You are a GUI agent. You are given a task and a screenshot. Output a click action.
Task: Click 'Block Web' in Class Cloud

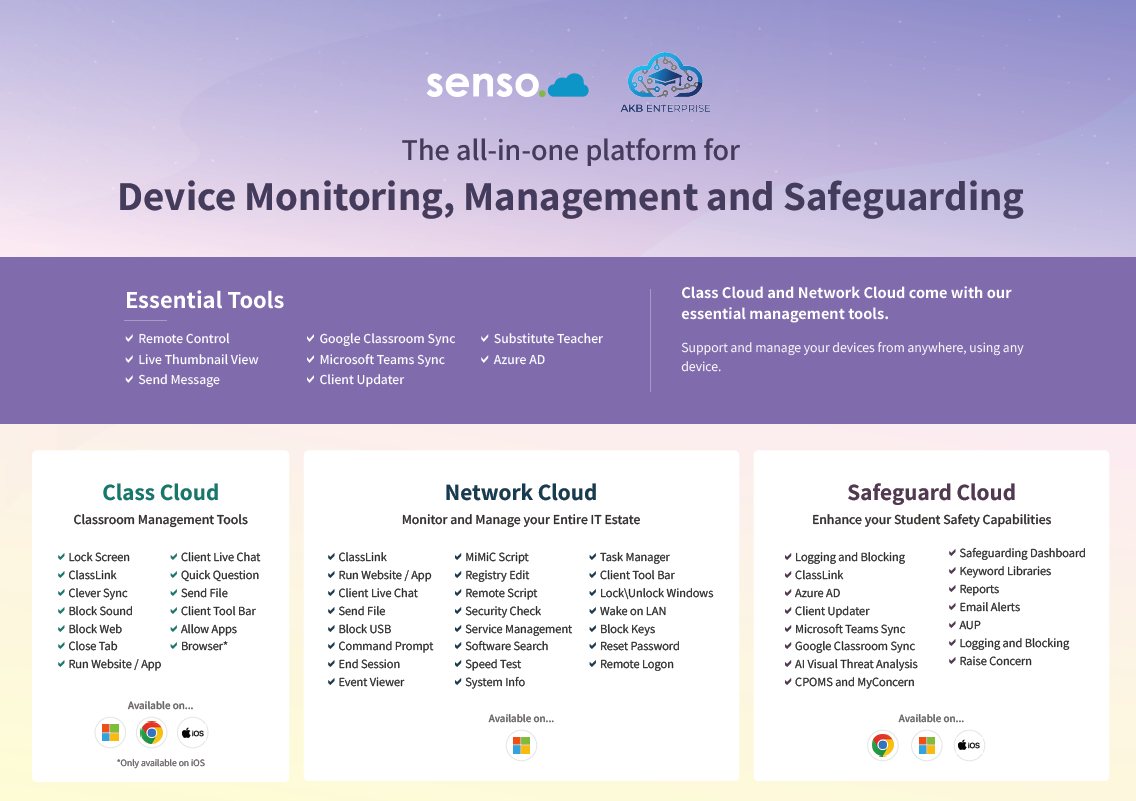point(95,629)
